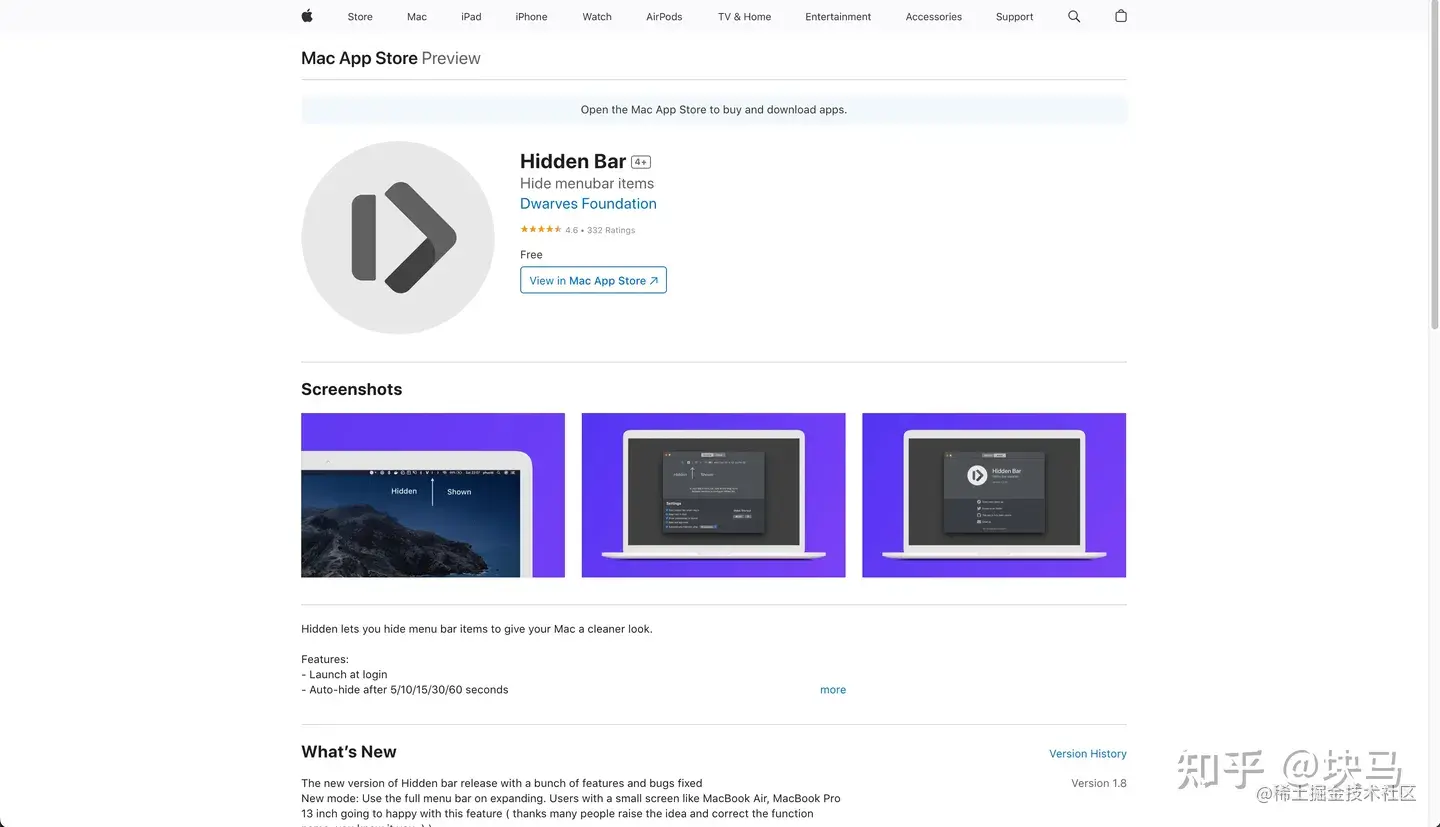Open the search magnifier icon

pos(1074,16)
